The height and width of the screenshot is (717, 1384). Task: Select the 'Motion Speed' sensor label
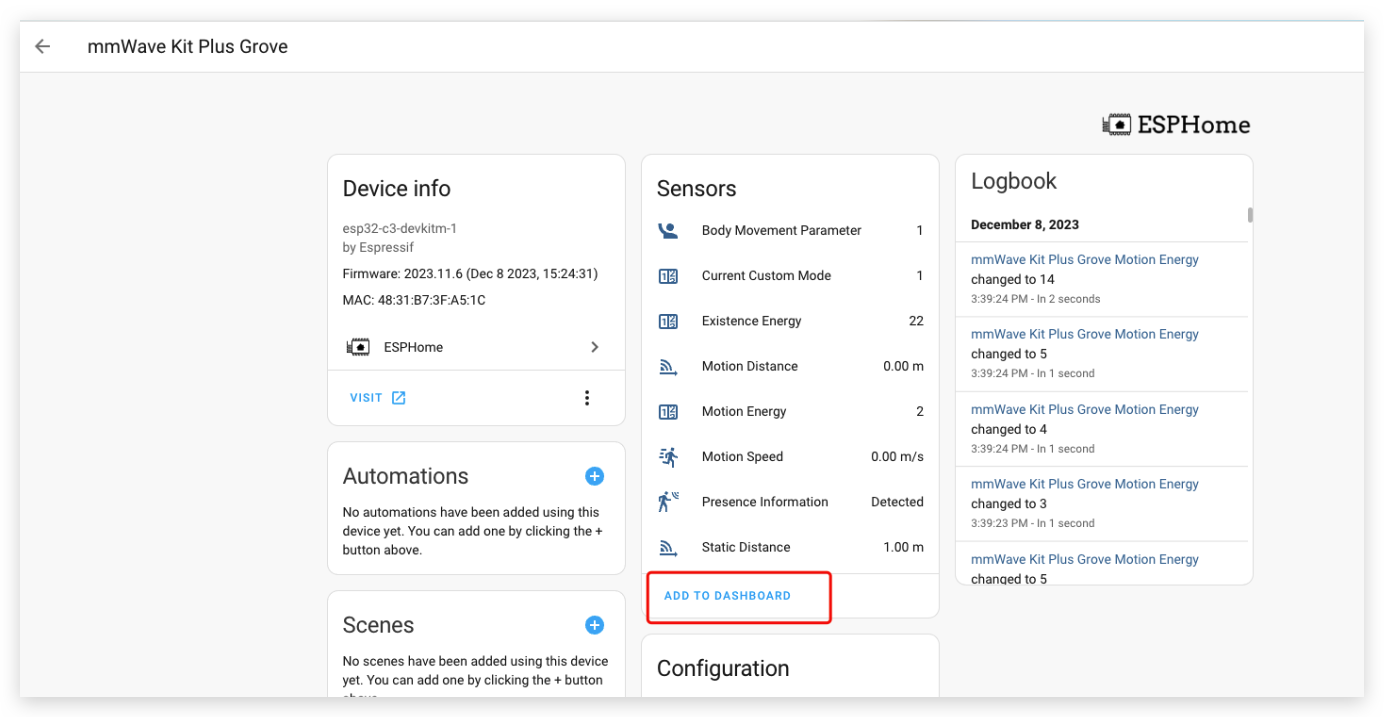[742, 457]
